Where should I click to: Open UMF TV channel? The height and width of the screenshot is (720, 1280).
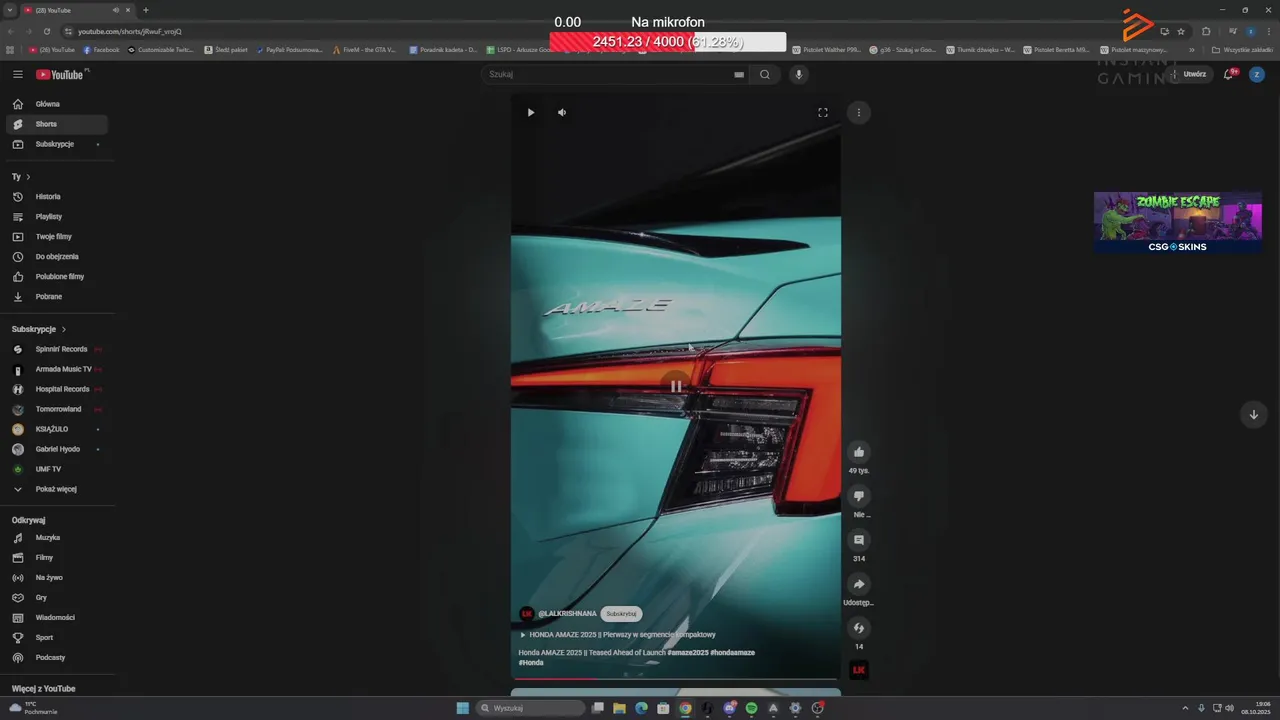[x=57, y=469]
